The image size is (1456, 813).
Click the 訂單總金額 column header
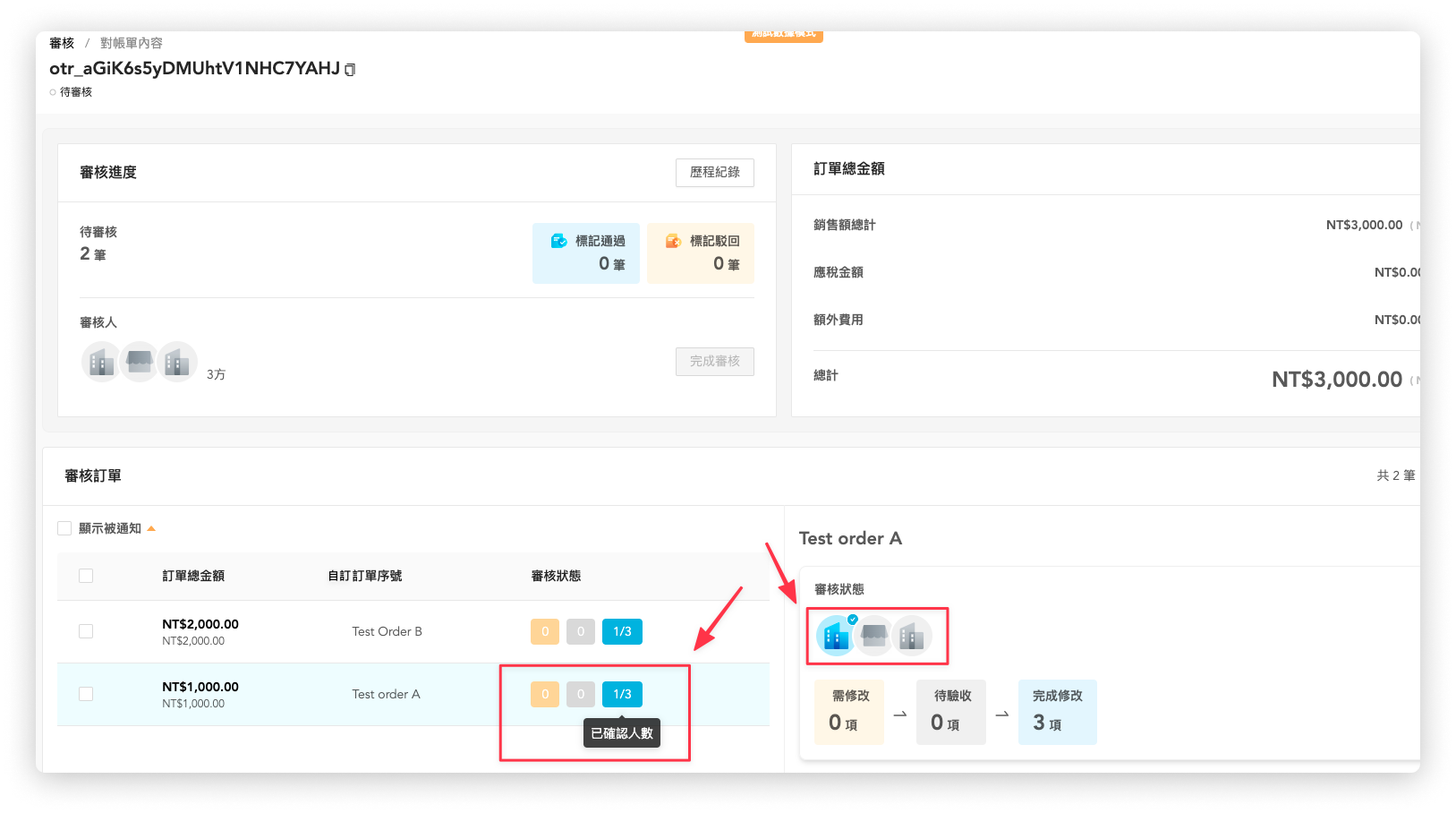(193, 576)
